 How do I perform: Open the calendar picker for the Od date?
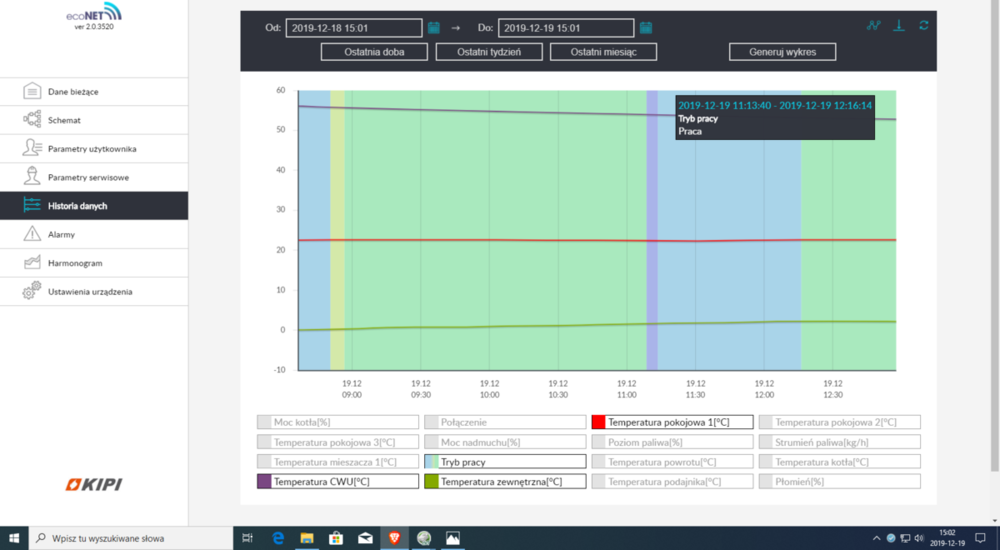click(x=434, y=28)
